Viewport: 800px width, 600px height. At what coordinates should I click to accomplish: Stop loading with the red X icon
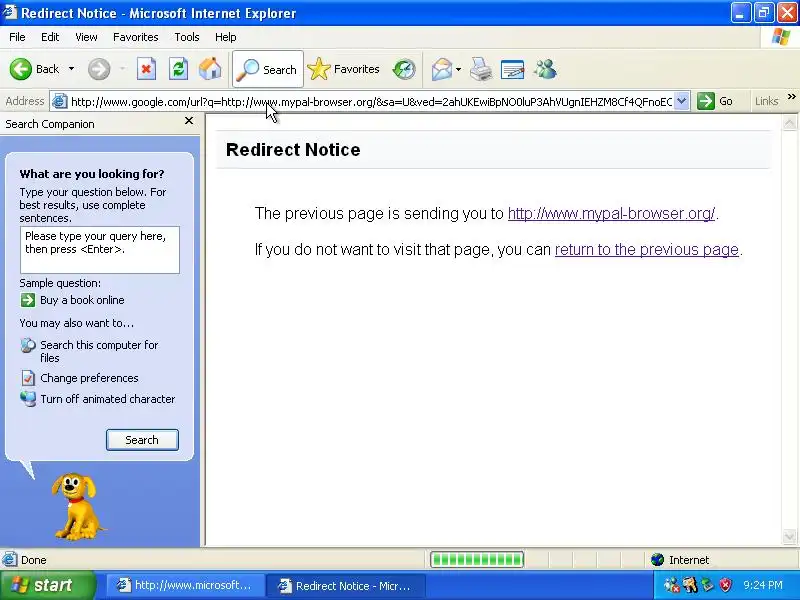coord(146,69)
